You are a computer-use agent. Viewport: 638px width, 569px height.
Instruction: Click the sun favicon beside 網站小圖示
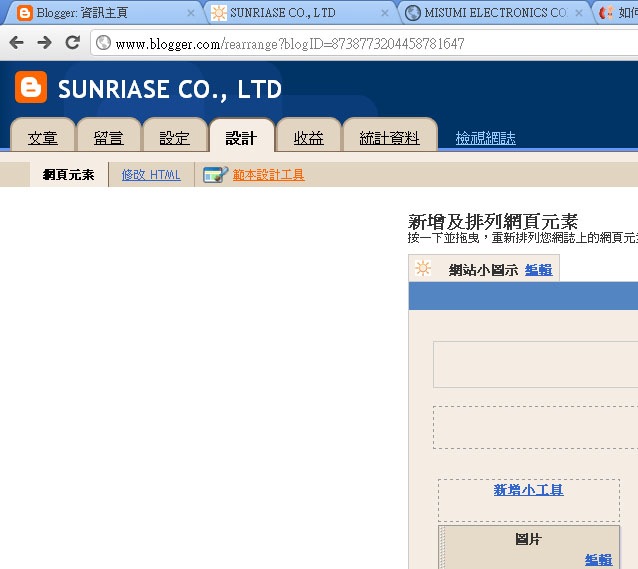423,268
